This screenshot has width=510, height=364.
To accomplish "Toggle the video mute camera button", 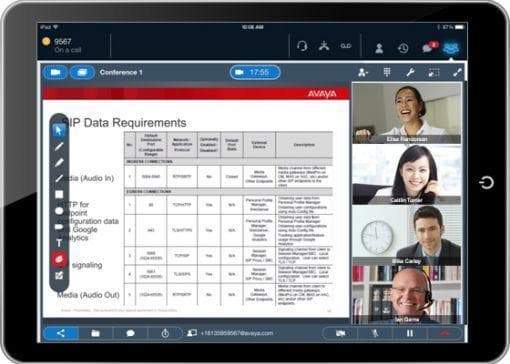I will point(340,333).
